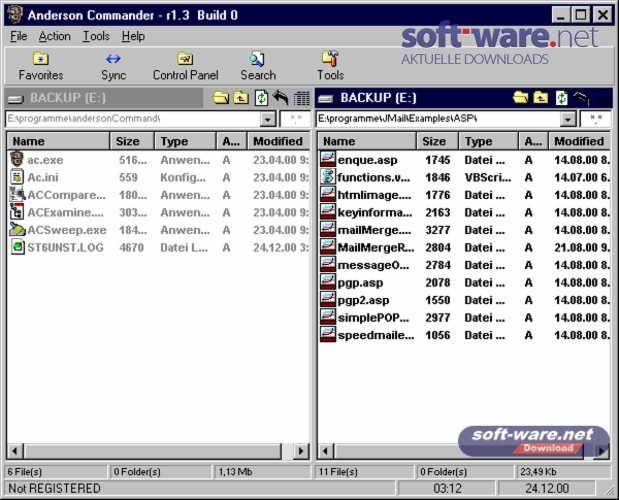Sort right panel by Name column
The width and height of the screenshot is (619, 500).
point(367,141)
